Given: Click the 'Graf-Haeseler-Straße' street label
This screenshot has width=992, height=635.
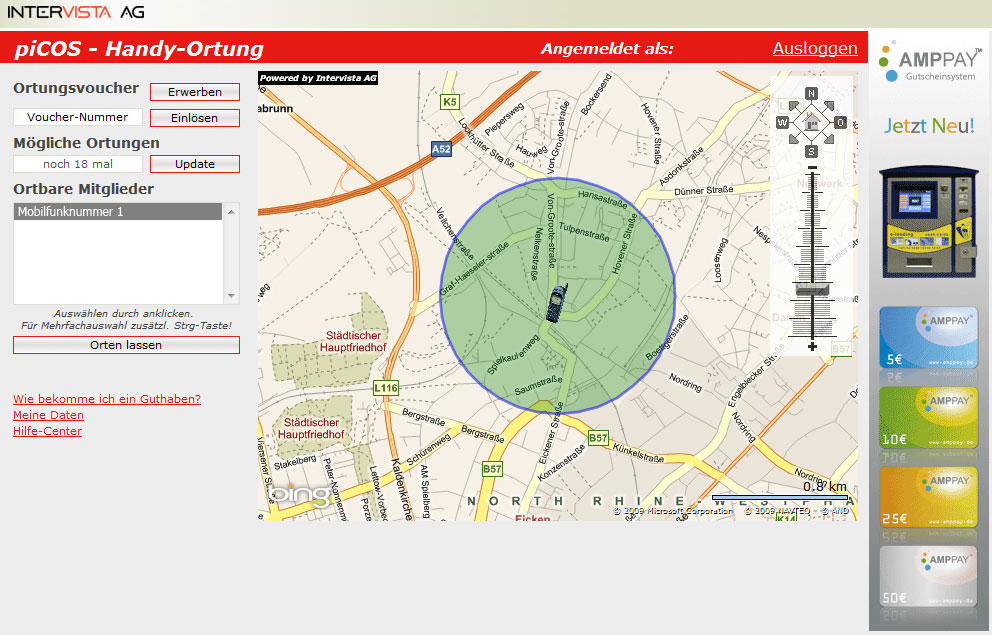Looking at the screenshot, I should click(x=474, y=268).
